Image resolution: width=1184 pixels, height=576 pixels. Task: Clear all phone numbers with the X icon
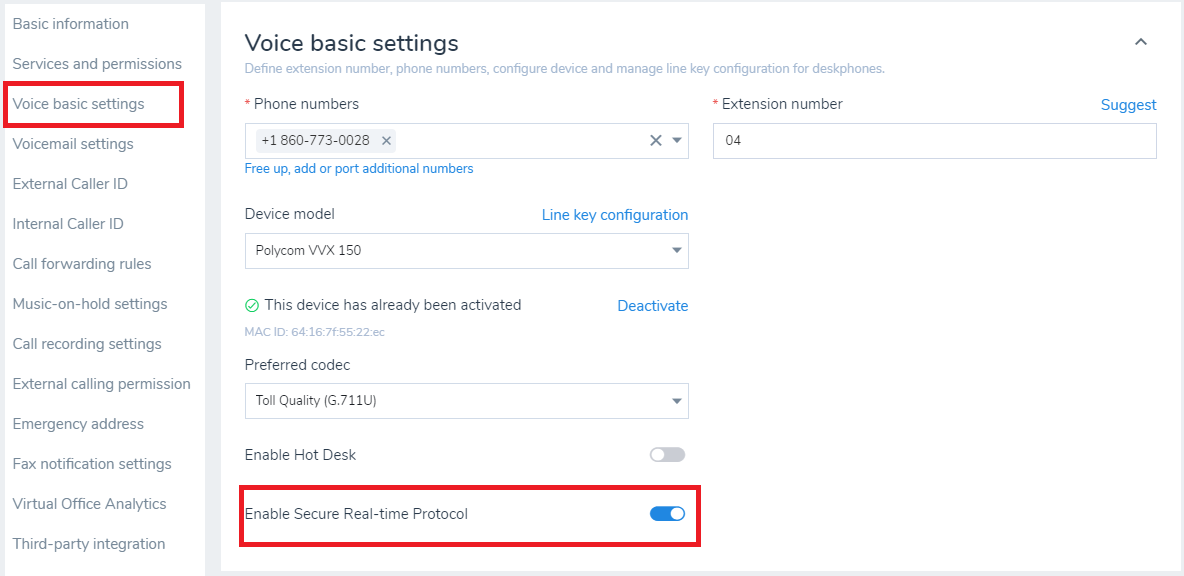(x=656, y=141)
